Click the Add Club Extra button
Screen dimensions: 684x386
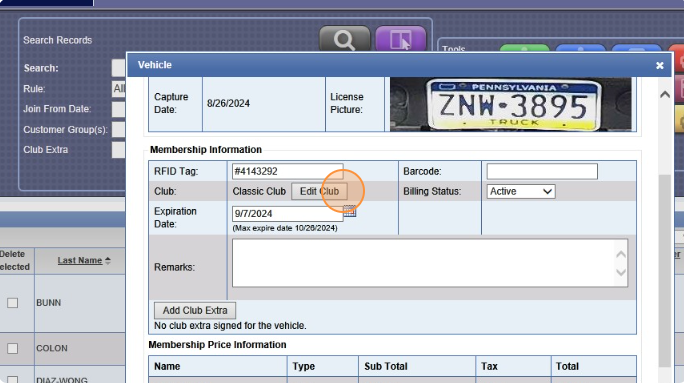click(195, 310)
